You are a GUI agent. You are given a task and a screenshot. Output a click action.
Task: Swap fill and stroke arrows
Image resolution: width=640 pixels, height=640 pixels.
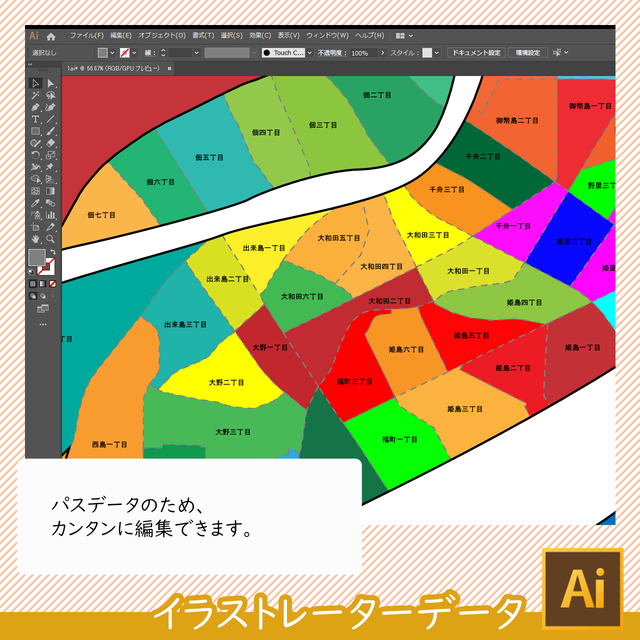53,252
